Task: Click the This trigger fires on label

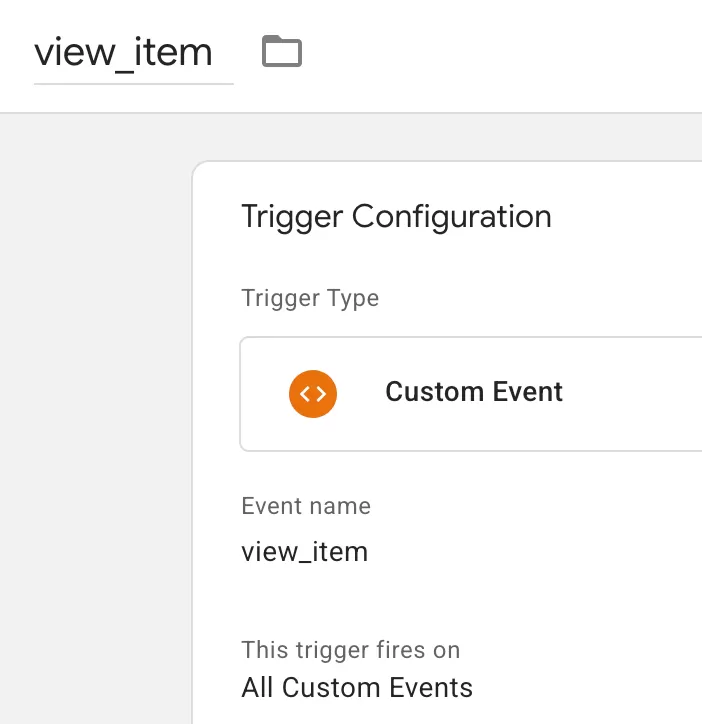Action: (x=351, y=650)
